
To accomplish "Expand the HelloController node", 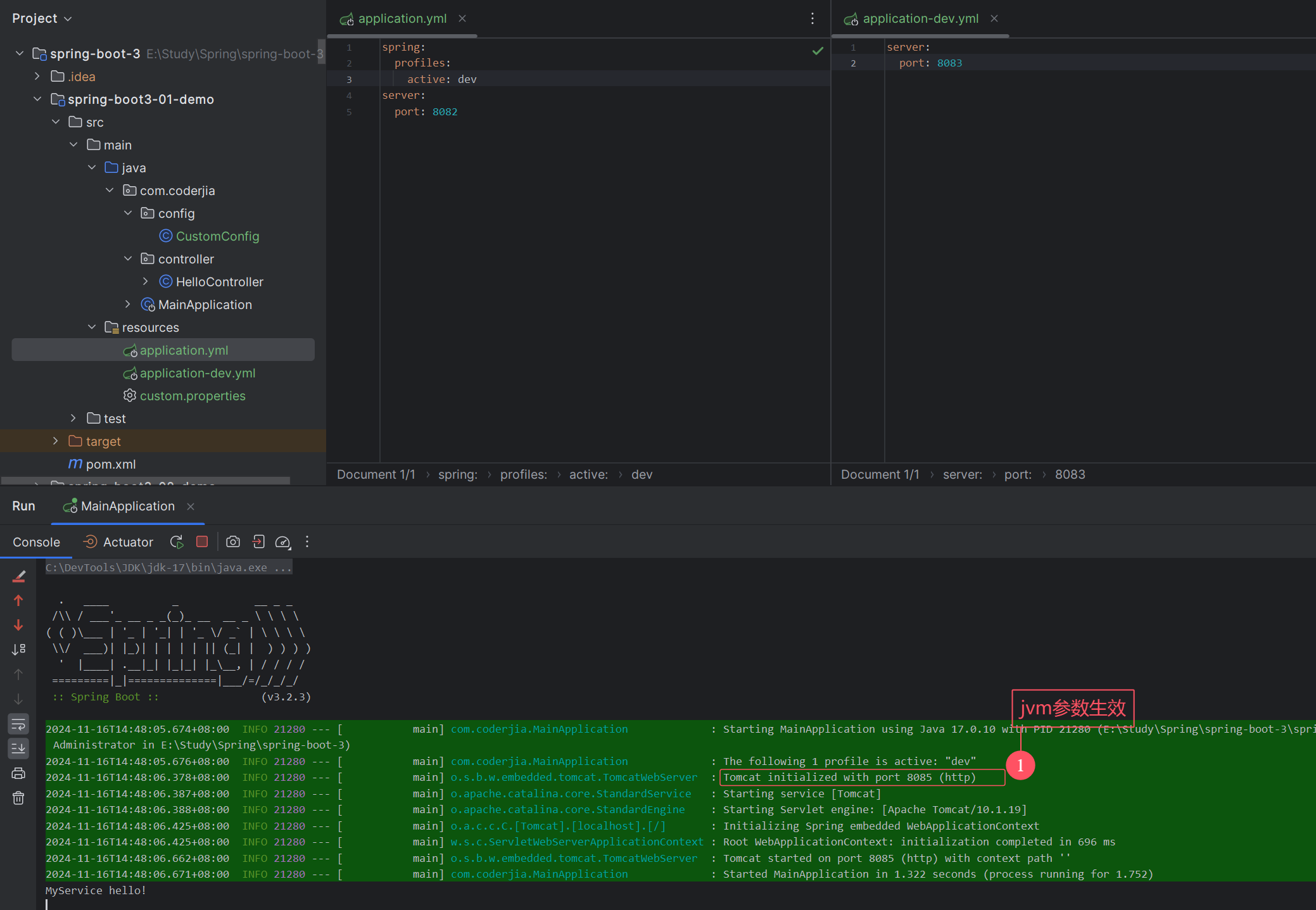I will (146, 282).
